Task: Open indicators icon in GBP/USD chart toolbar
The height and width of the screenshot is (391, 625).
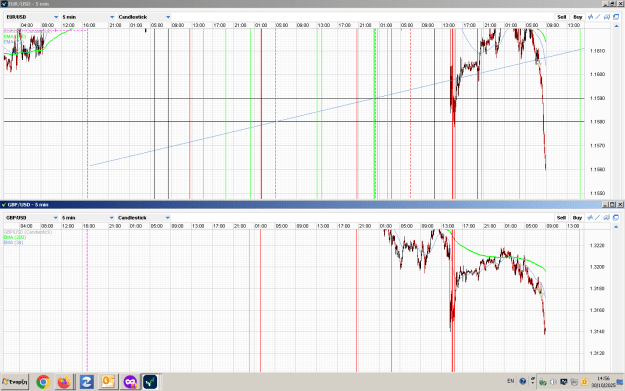Action: pos(590,217)
